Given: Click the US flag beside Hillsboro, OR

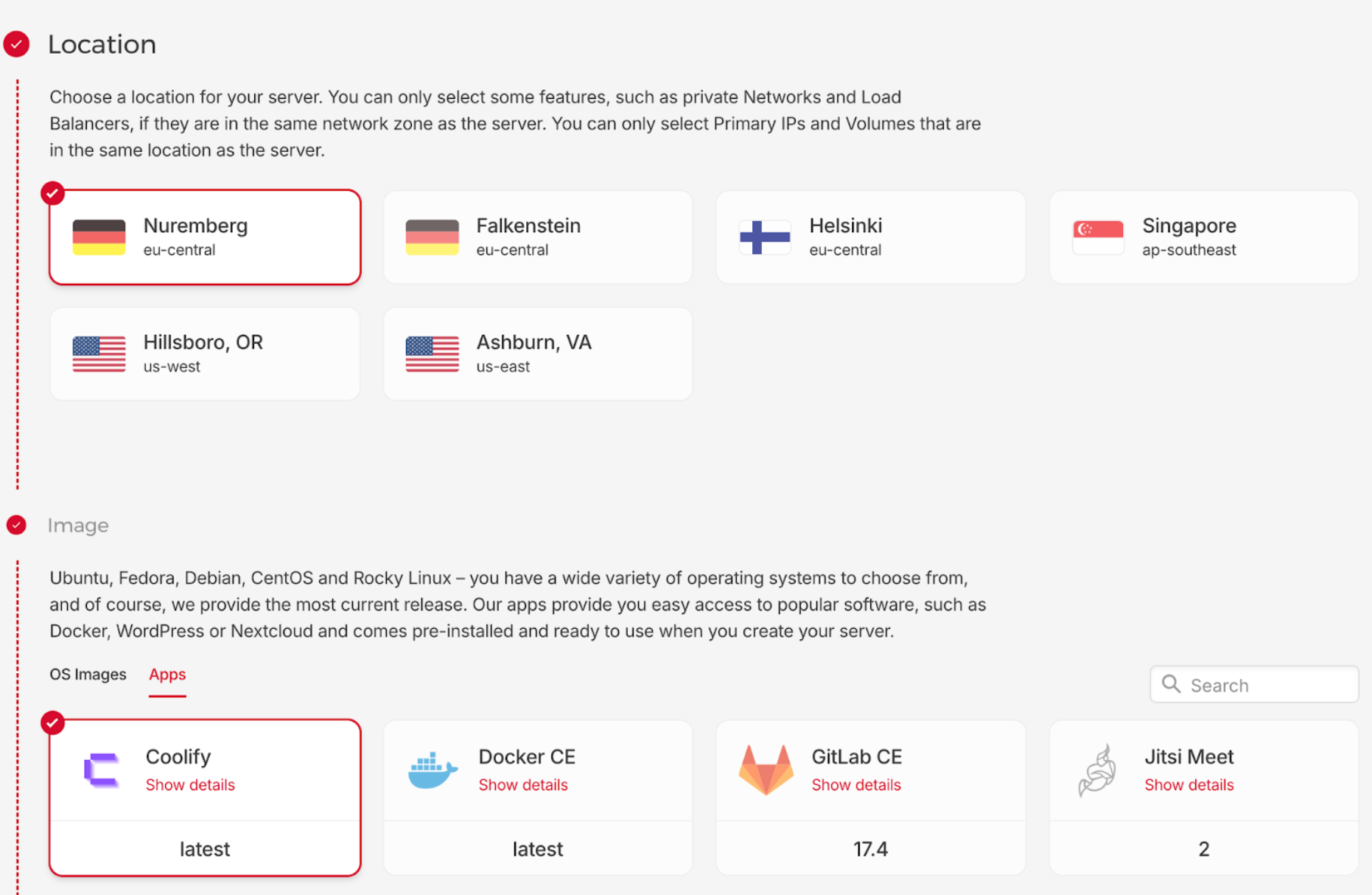Looking at the screenshot, I should coord(99,354).
